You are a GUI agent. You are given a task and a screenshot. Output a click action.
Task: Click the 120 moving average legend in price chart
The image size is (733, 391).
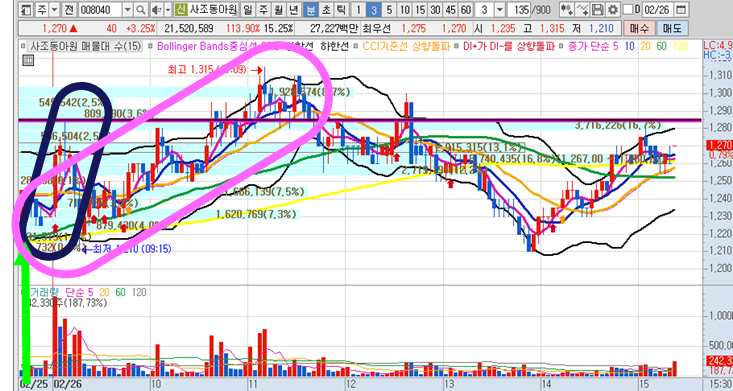(x=681, y=46)
